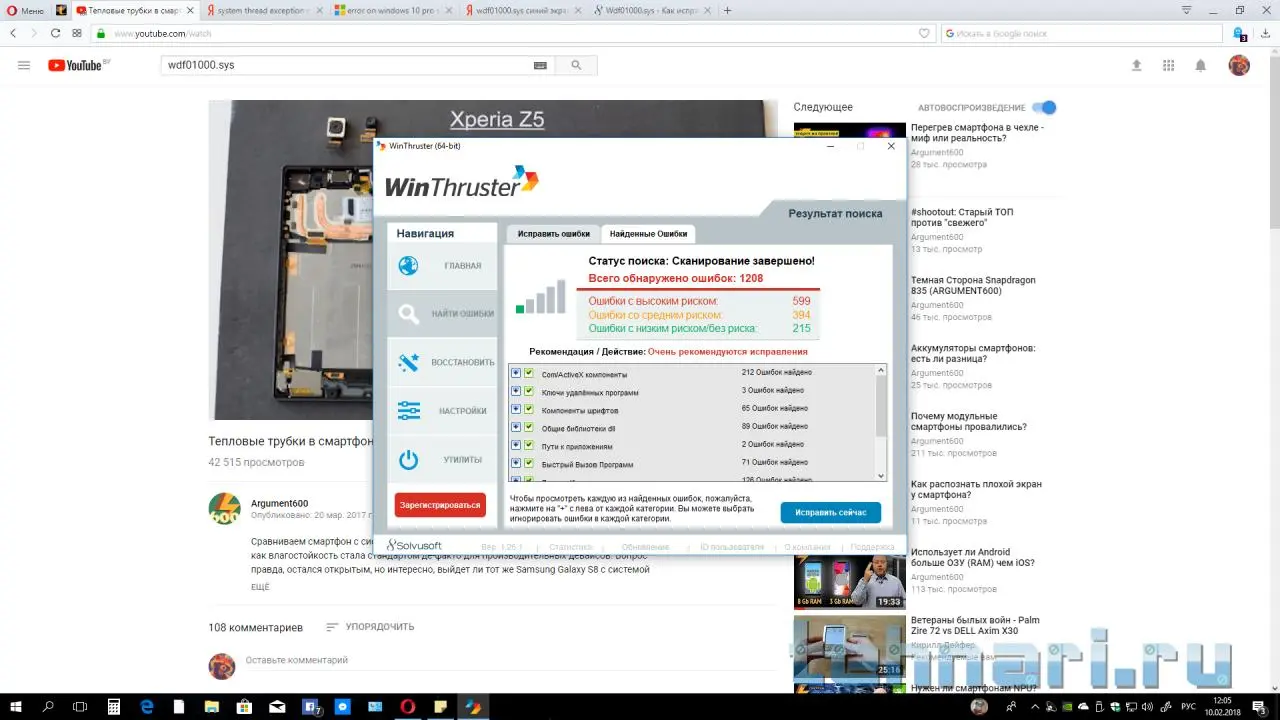Switch to the wdf01000.sys синий экран tab
The image size is (1280, 720).
coord(522,10)
